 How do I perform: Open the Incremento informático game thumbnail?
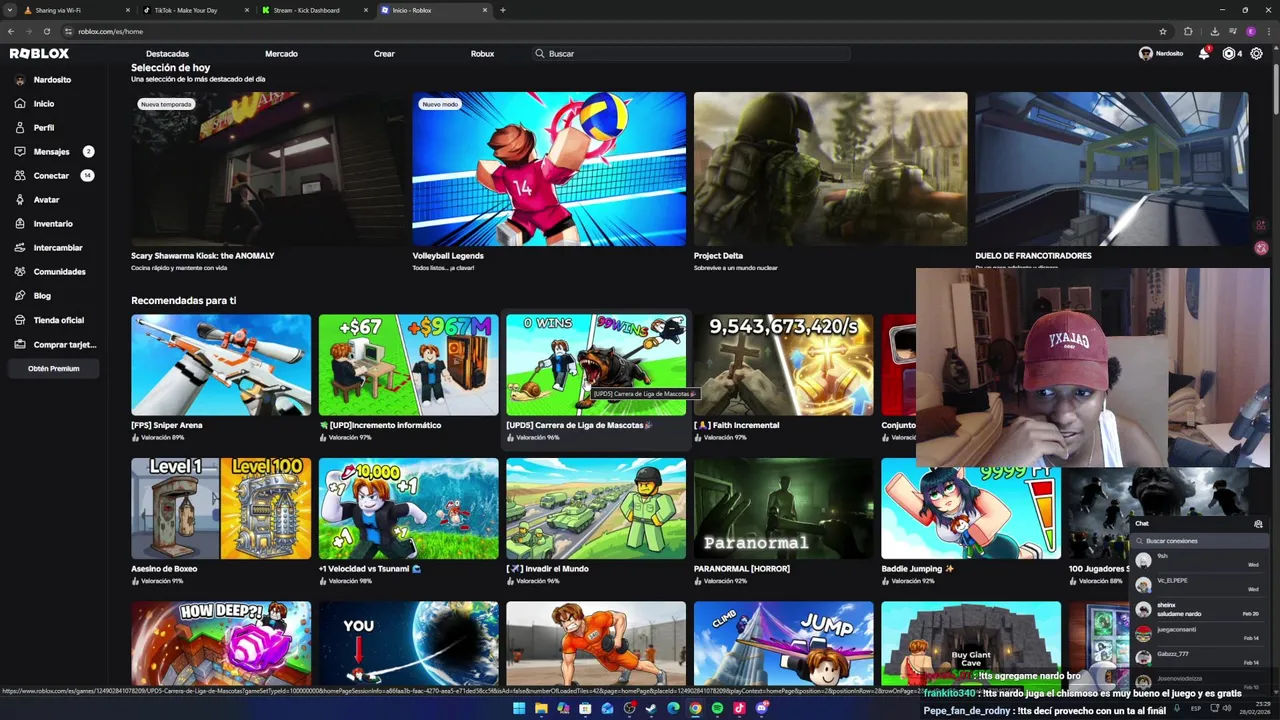[x=408, y=365]
